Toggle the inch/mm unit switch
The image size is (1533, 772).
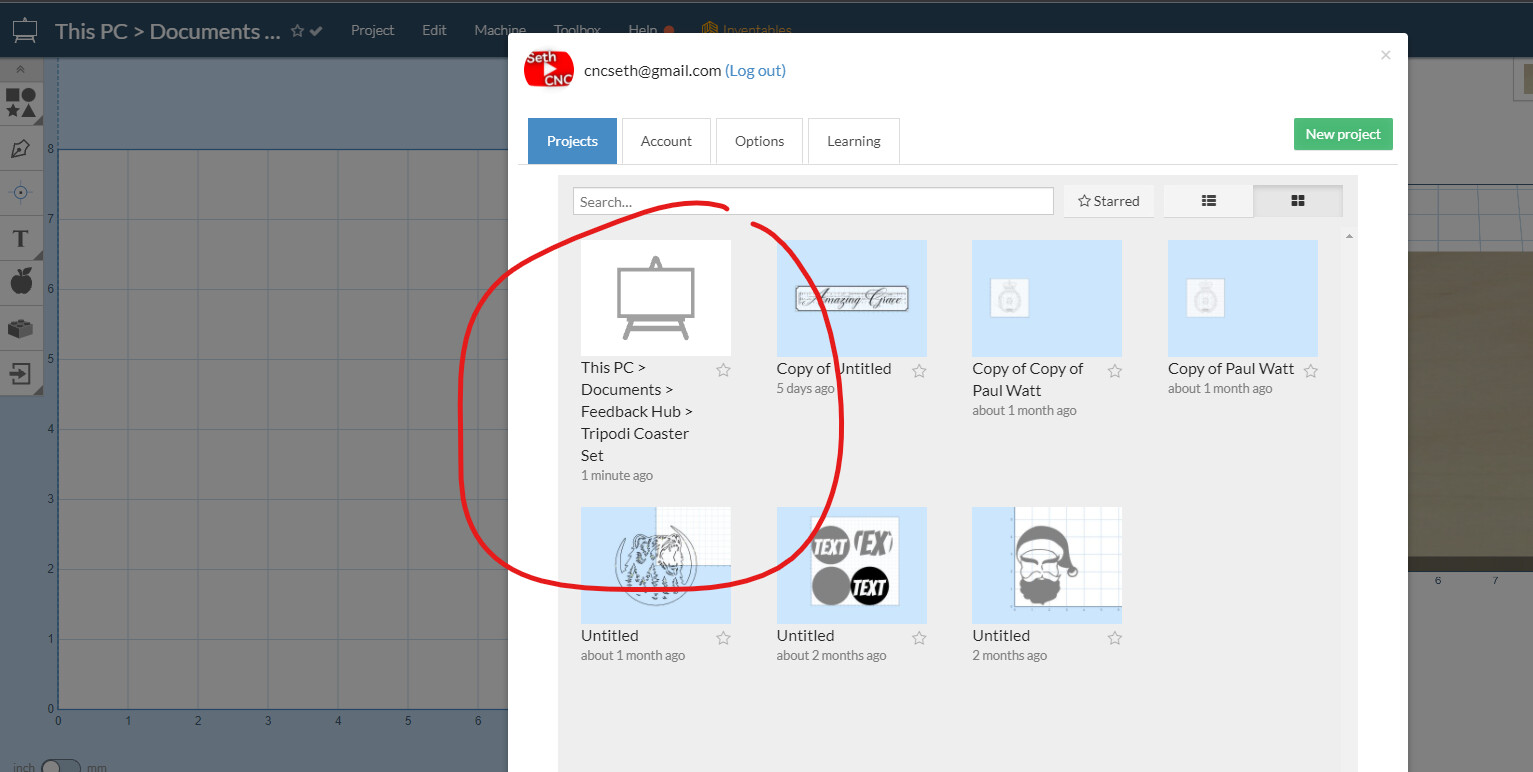point(60,766)
